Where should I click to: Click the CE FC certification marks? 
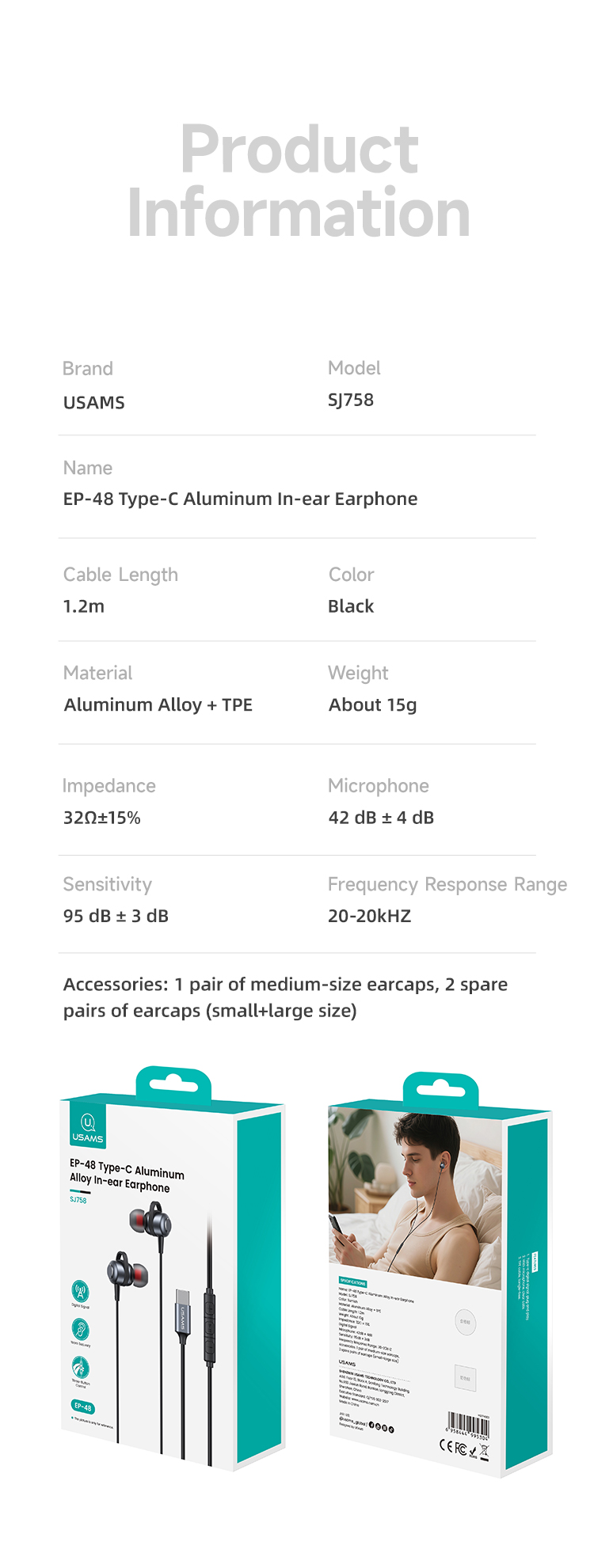(x=464, y=1448)
